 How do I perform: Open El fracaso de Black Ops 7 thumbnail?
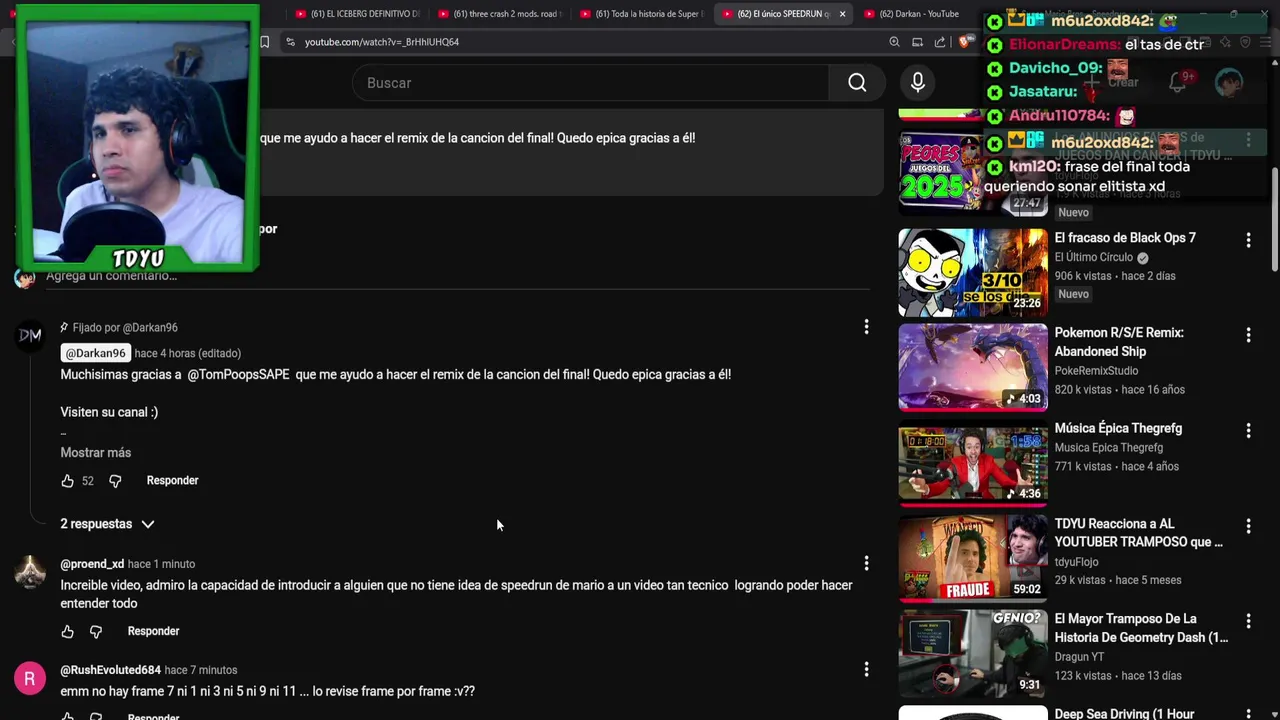(973, 273)
